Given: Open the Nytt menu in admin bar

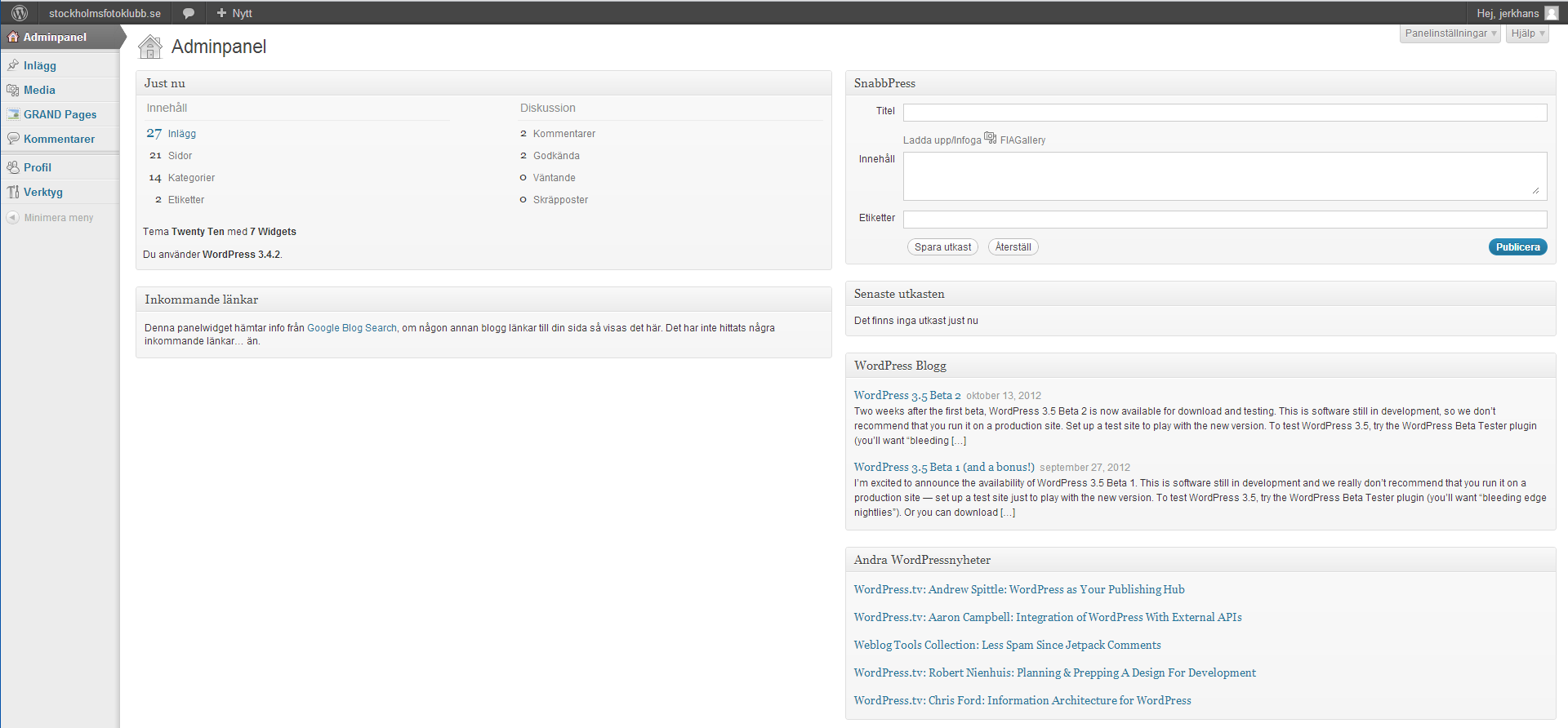Looking at the screenshot, I should (234, 13).
